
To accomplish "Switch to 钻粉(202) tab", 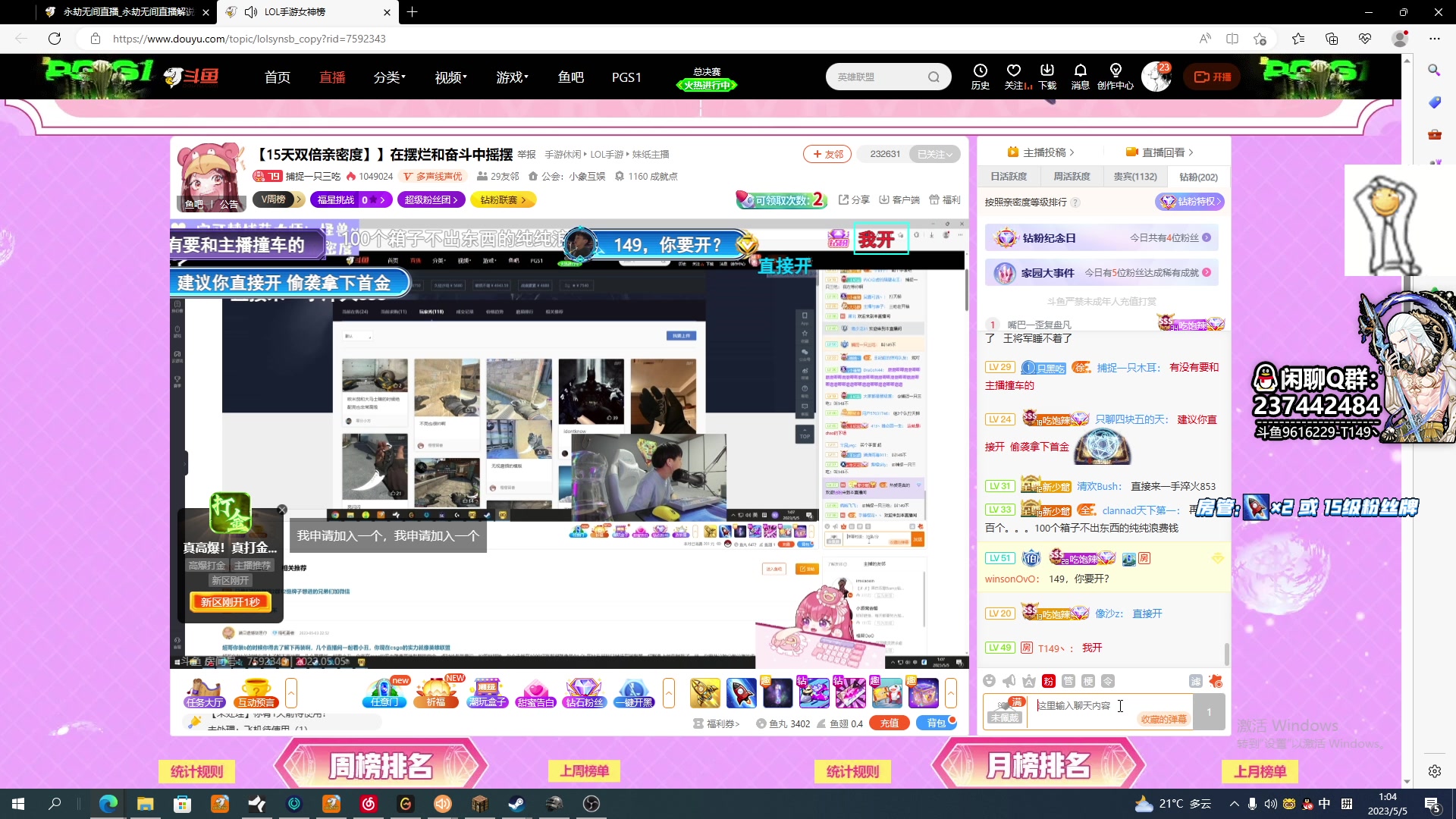I will pos(1198,177).
